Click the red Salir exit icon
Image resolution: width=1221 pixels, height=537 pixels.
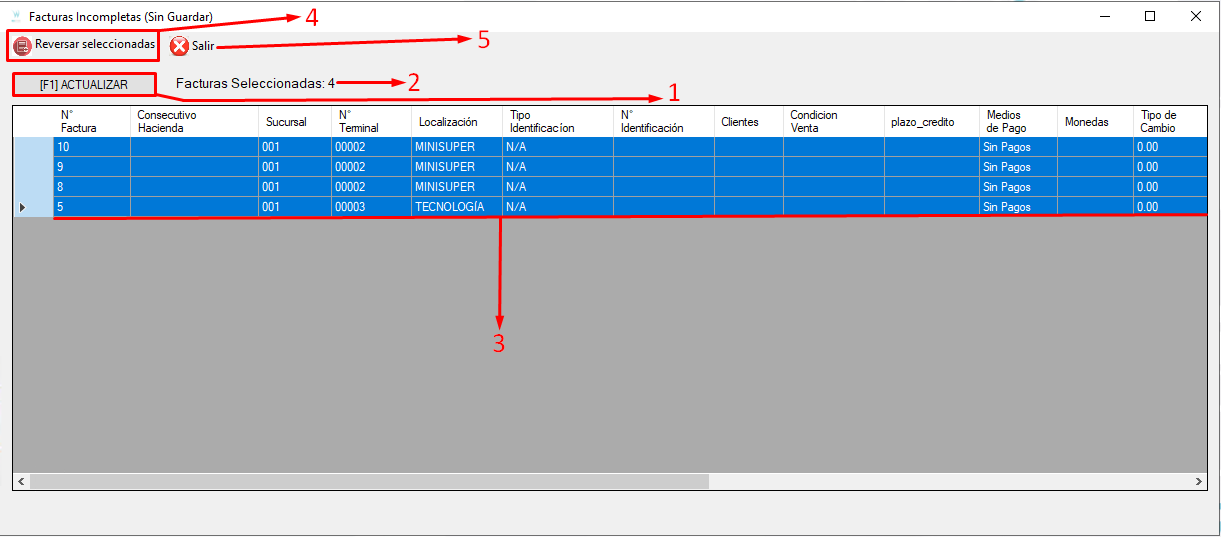coord(179,46)
